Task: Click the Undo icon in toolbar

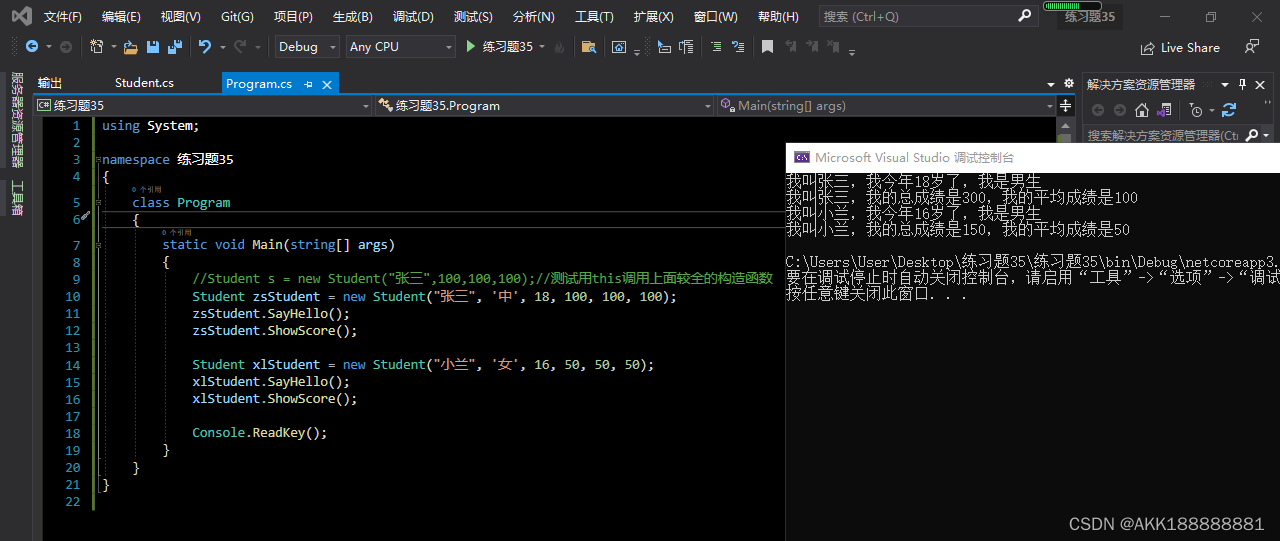Action: point(205,47)
